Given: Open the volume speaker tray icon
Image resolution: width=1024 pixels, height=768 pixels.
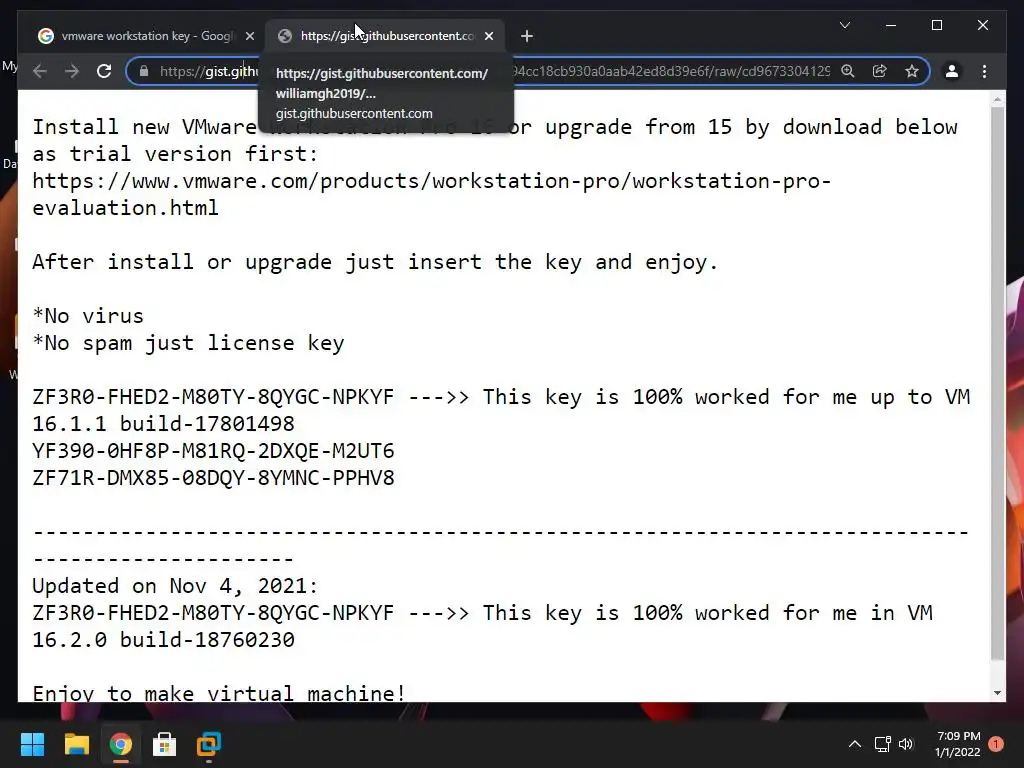Looking at the screenshot, I should tap(906, 744).
